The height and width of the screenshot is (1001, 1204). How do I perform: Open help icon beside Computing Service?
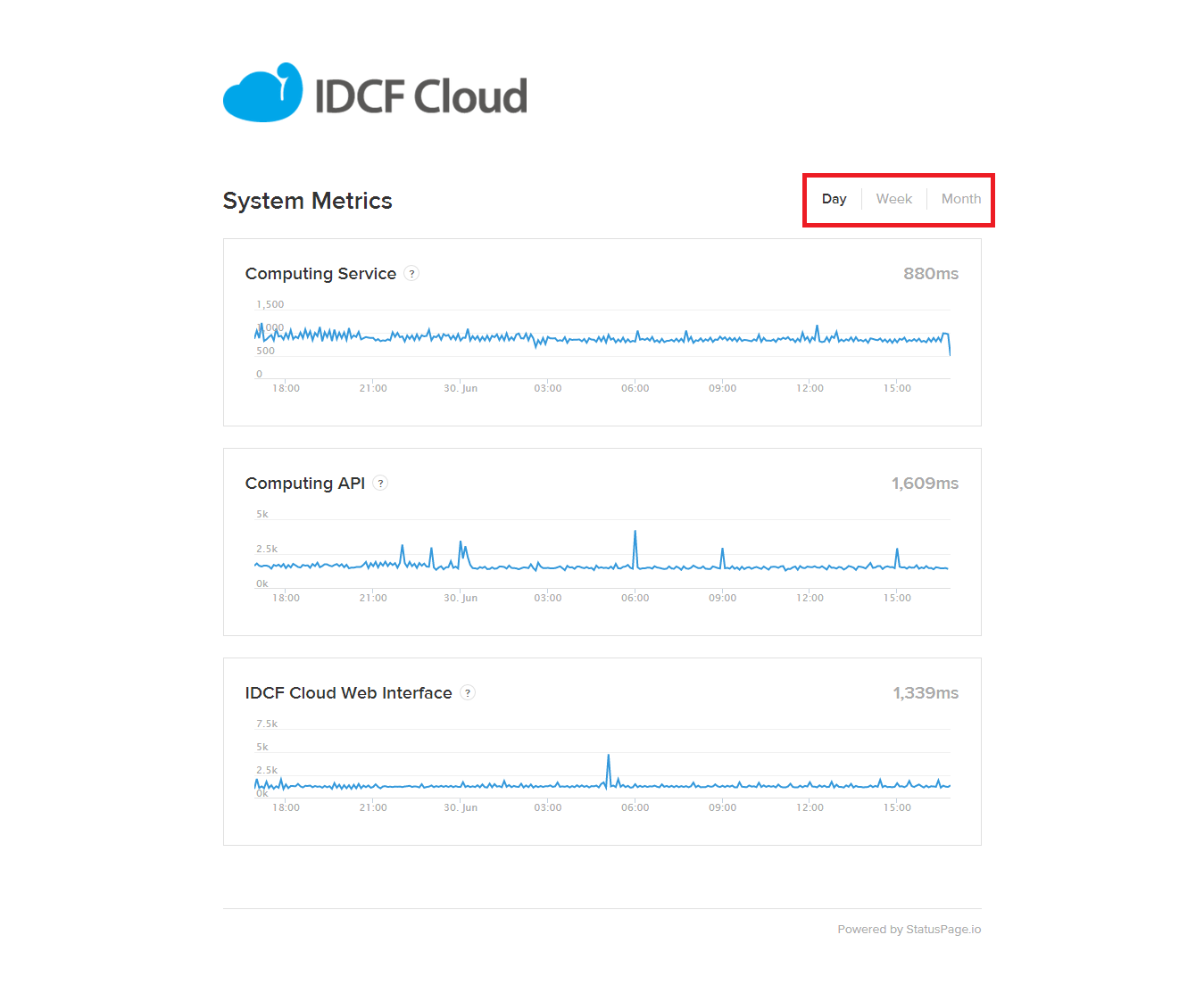[x=411, y=274]
